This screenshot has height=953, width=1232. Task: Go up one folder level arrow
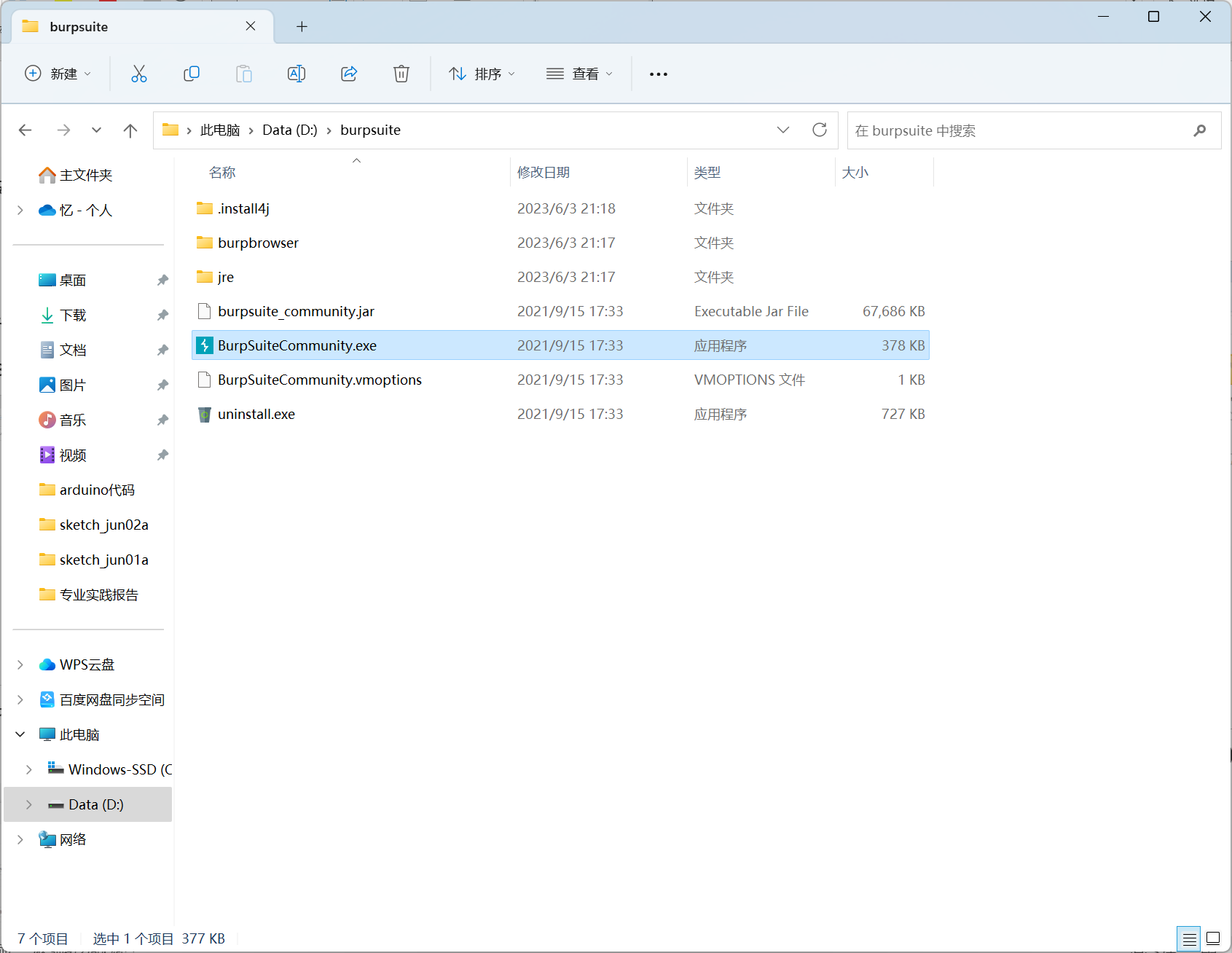click(130, 130)
